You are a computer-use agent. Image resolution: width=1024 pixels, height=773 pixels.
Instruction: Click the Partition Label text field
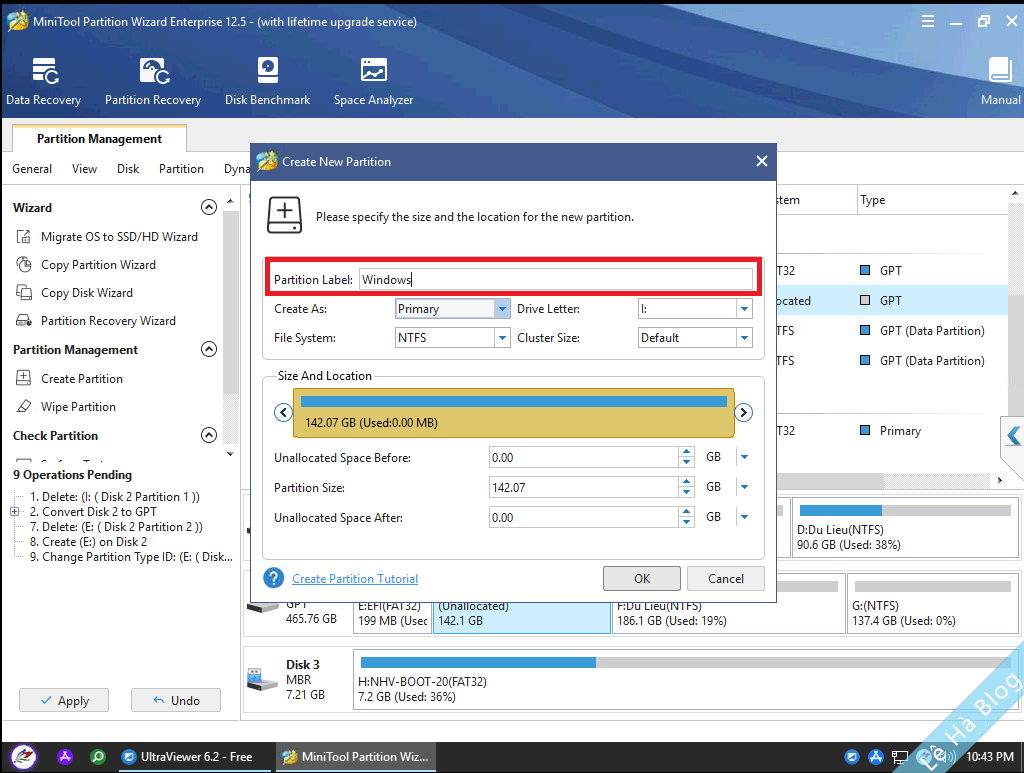556,279
